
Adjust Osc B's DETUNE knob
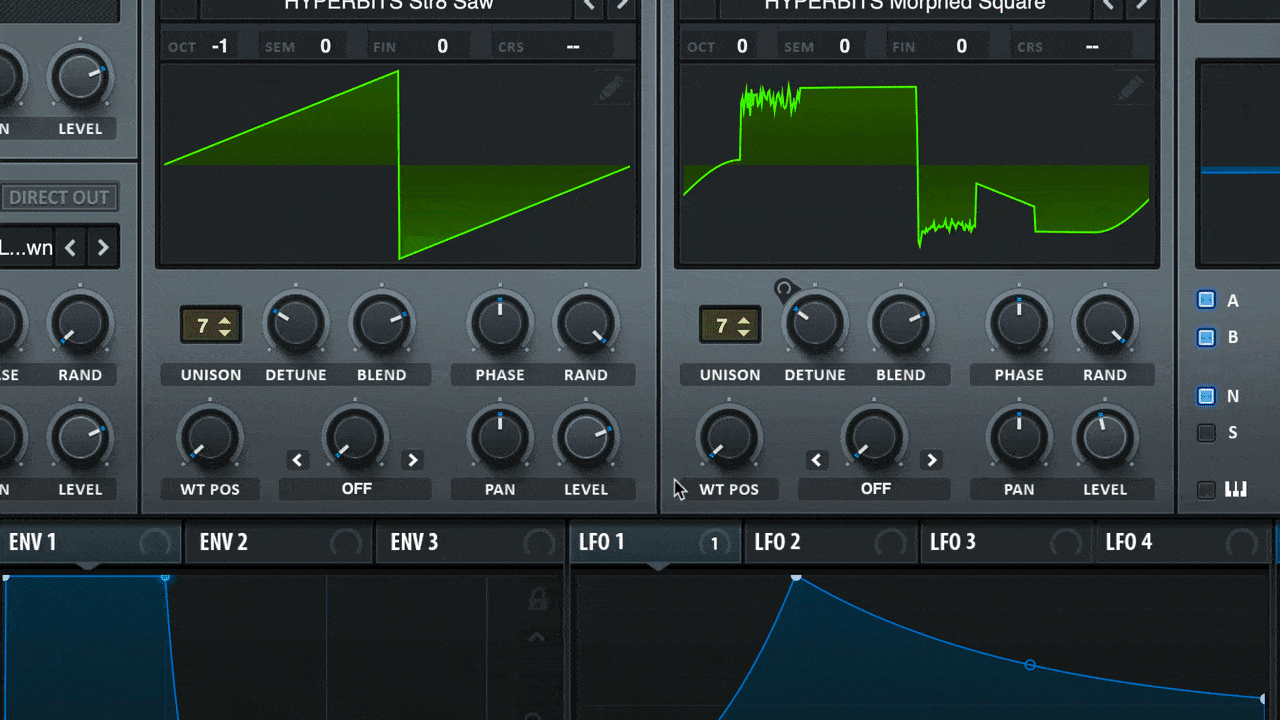[x=815, y=324]
